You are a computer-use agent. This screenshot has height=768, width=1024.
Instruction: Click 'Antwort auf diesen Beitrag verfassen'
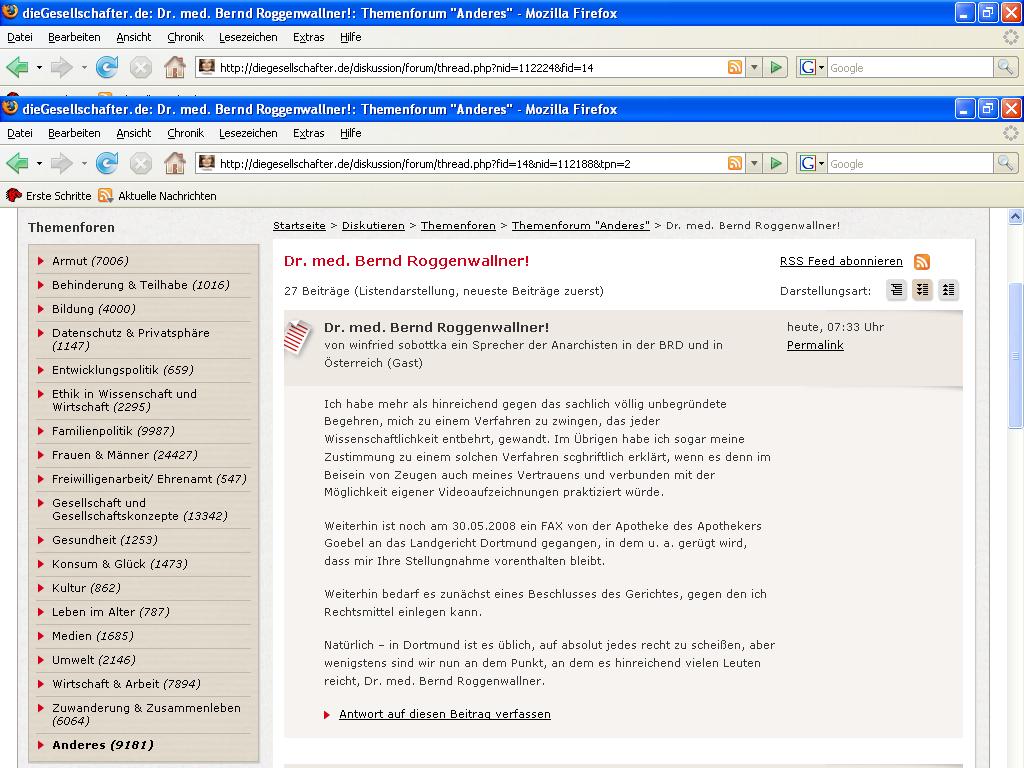click(444, 714)
